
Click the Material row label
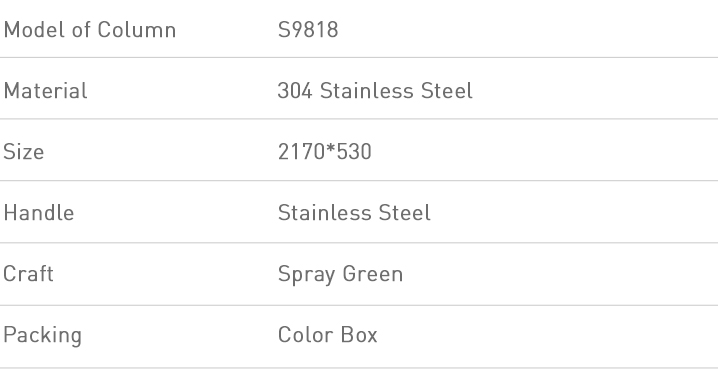click(45, 91)
